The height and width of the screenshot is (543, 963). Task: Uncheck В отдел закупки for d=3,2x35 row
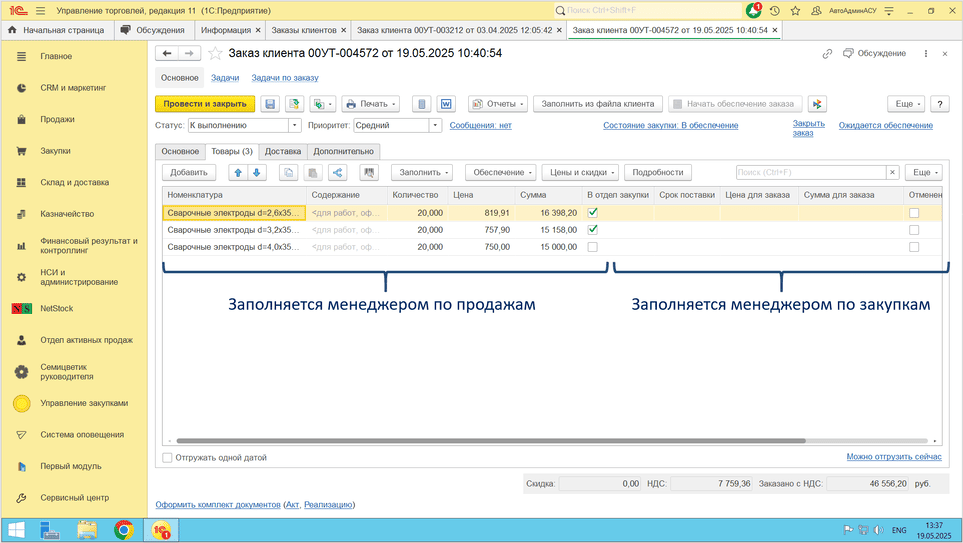[x=593, y=230]
